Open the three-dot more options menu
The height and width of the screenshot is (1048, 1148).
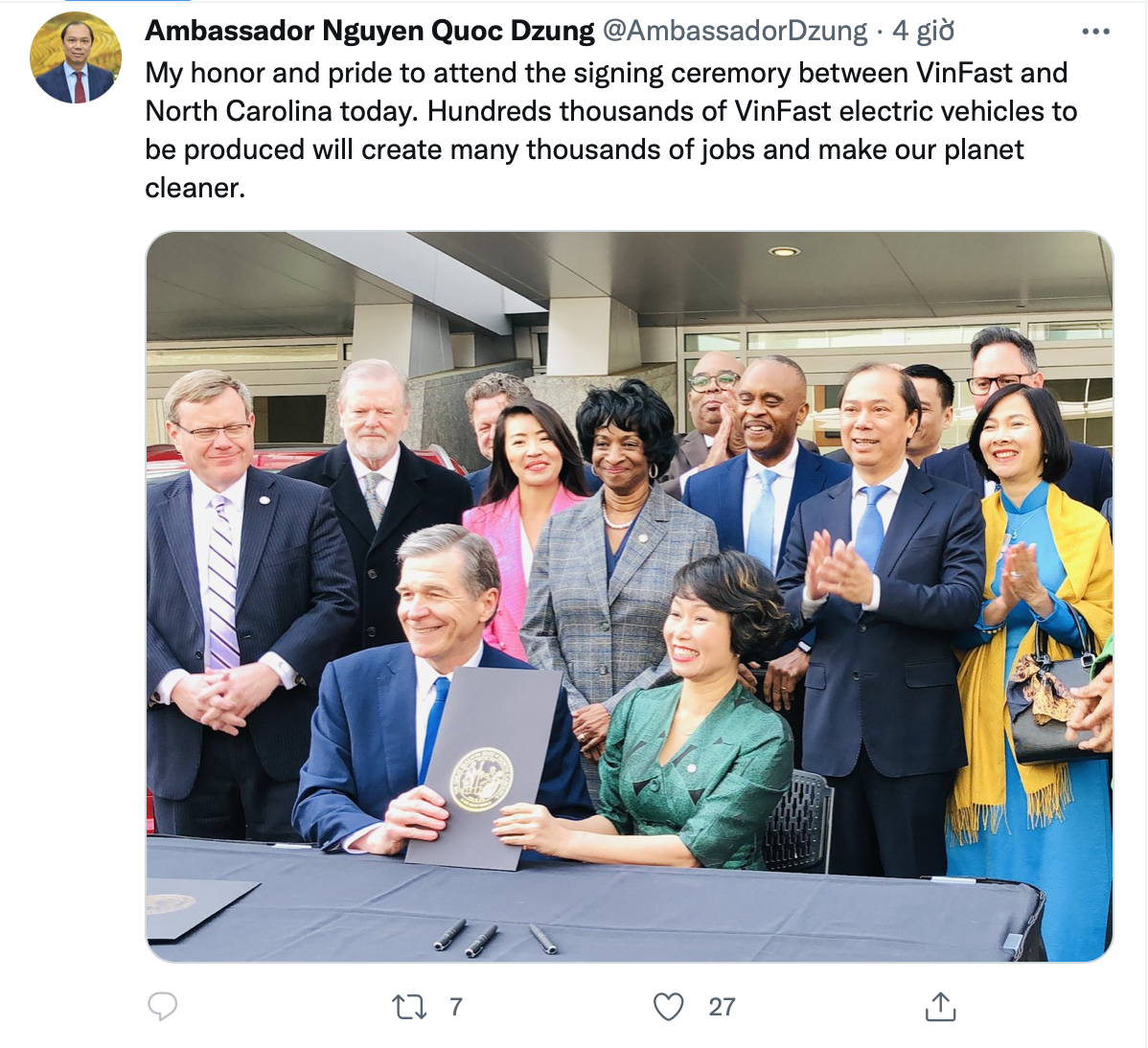[x=1095, y=32]
